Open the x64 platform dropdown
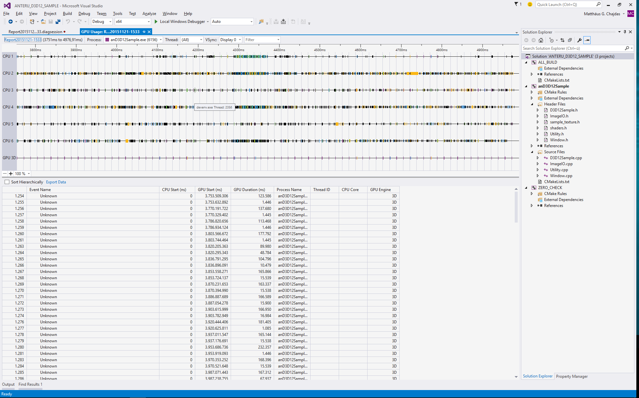This screenshot has height=398, width=639. pyautogui.click(x=132, y=22)
